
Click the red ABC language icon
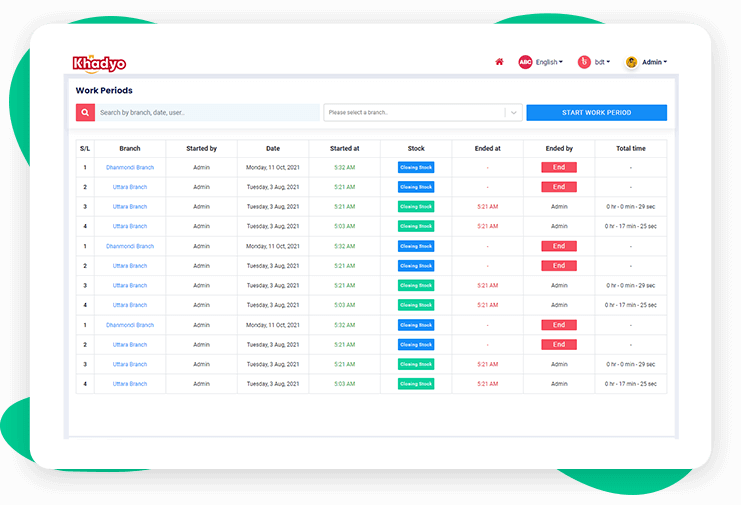(525, 62)
